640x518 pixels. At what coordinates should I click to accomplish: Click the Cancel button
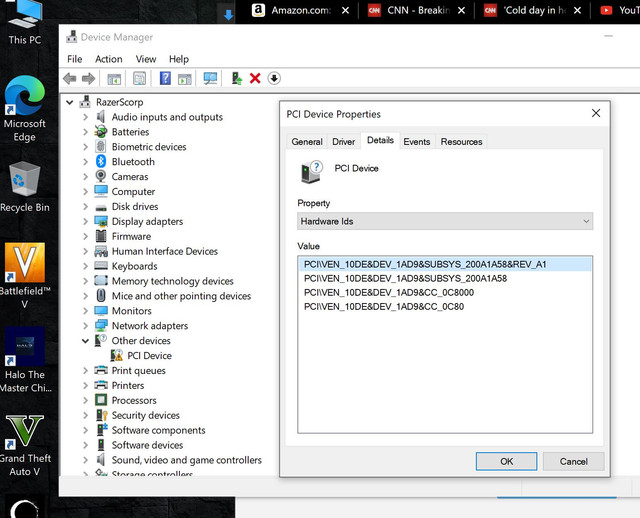573,461
